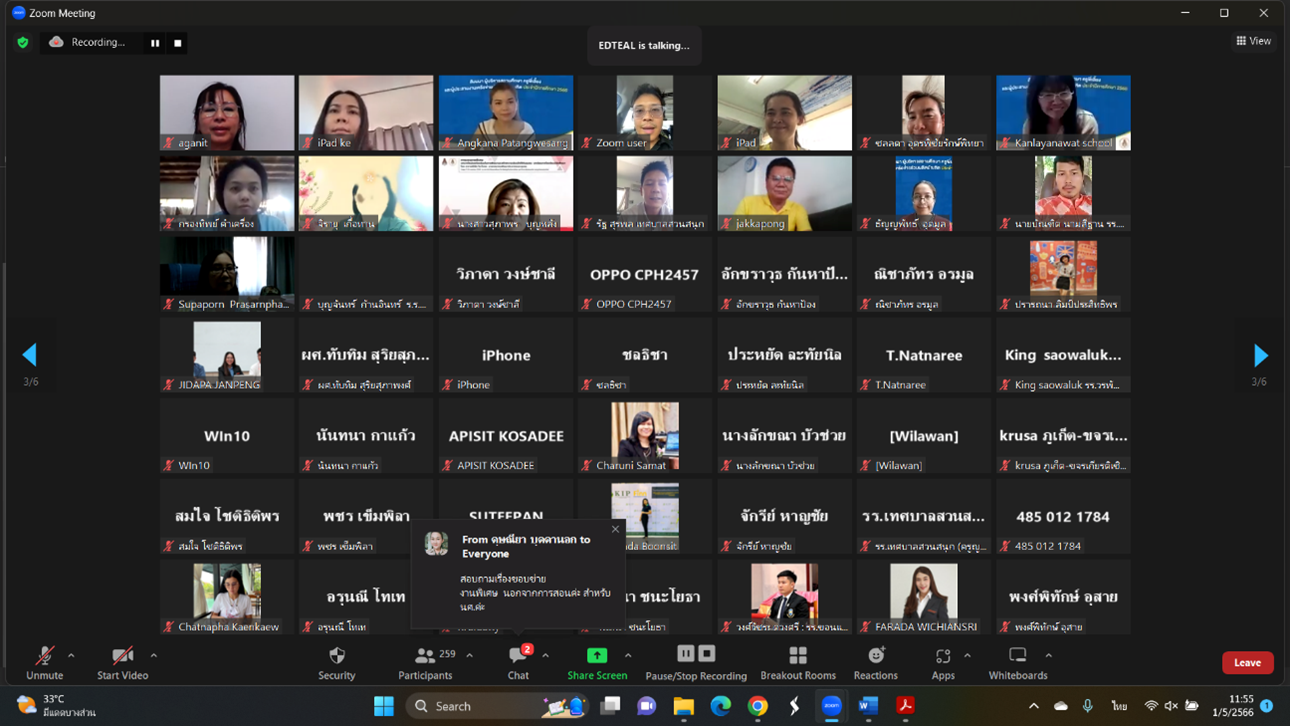The image size is (1290, 726).
Task: Open the Security shield options
Action: pos(336,662)
